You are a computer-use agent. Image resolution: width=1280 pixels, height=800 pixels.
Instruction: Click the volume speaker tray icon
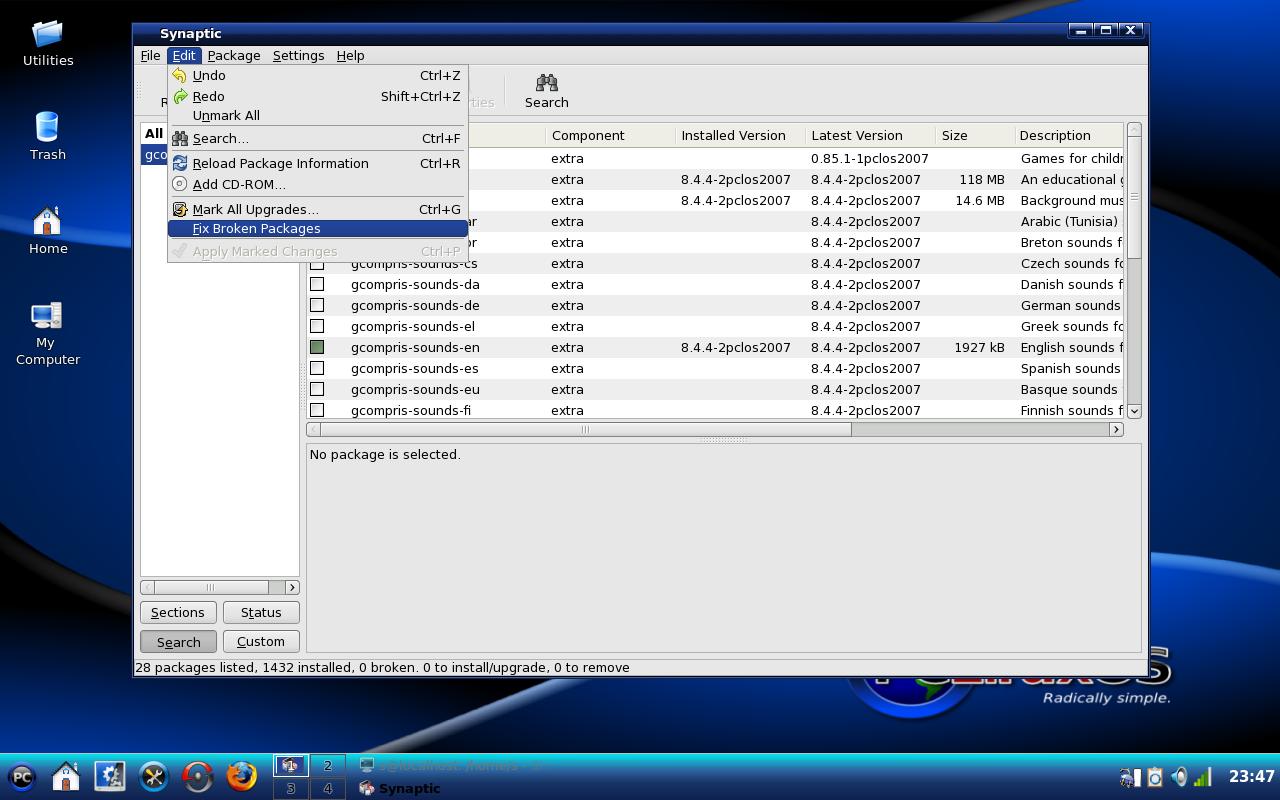tap(1180, 777)
